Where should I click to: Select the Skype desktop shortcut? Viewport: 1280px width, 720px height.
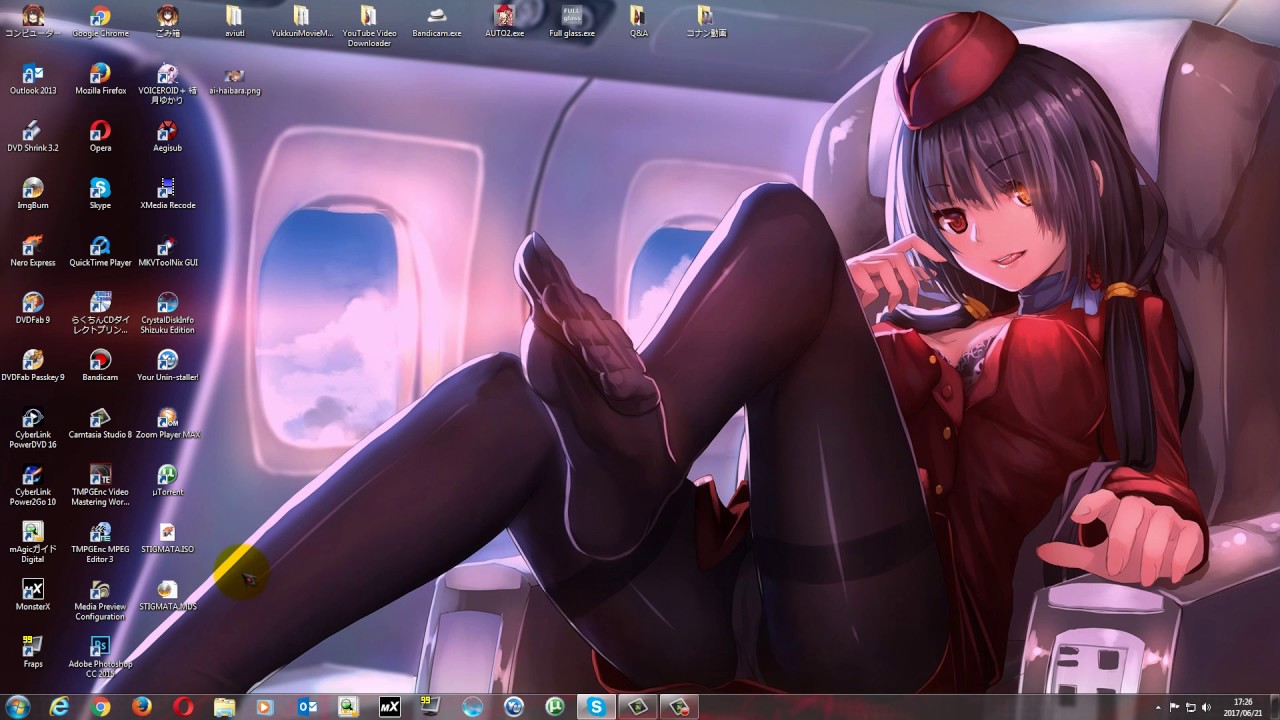[x=100, y=194]
